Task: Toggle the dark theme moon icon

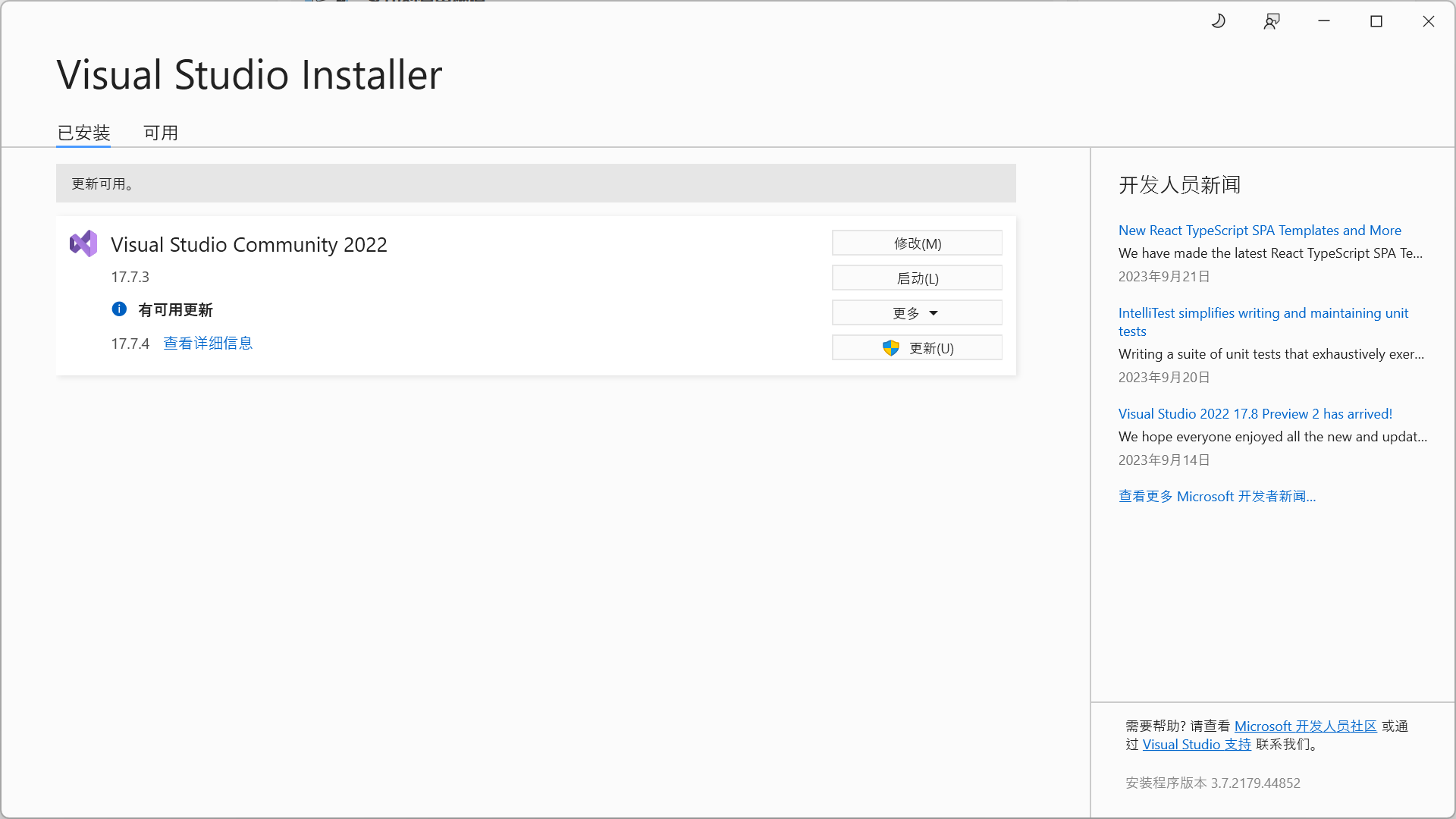Action: [1219, 21]
